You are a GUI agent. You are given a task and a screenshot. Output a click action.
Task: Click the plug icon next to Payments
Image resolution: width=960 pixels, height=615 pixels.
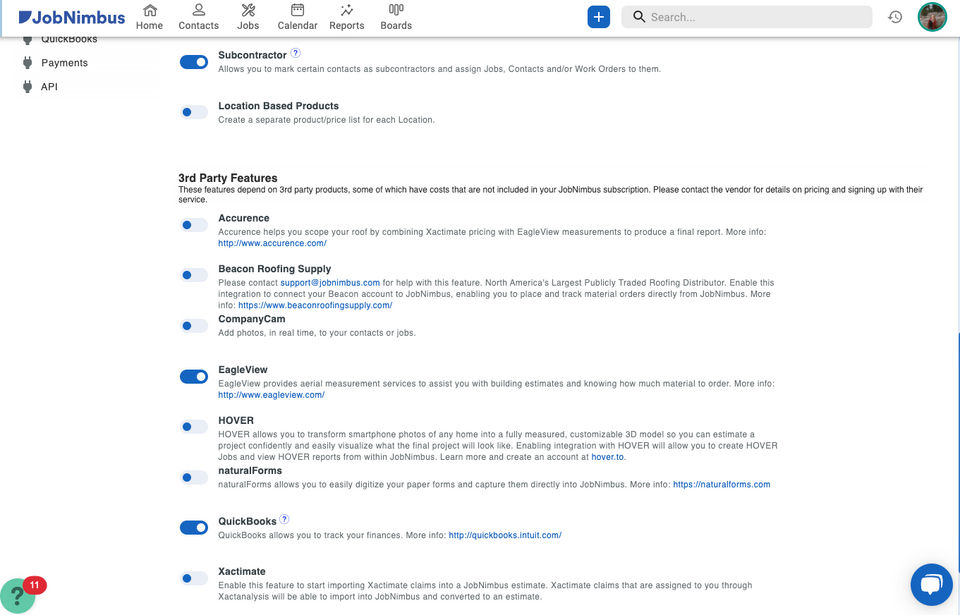pyautogui.click(x=27, y=62)
